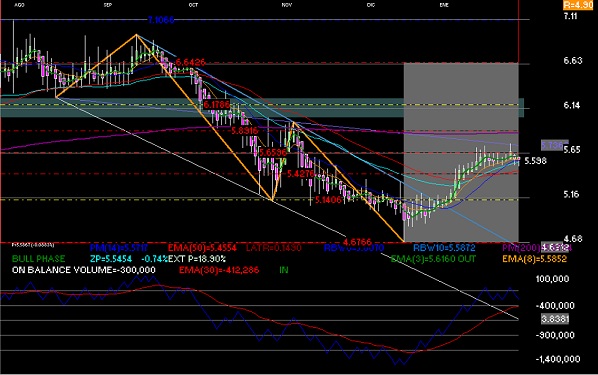The width and height of the screenshot is (598, 375).
Task: Select the 5.8916 level label
Action: pos(245,131)
